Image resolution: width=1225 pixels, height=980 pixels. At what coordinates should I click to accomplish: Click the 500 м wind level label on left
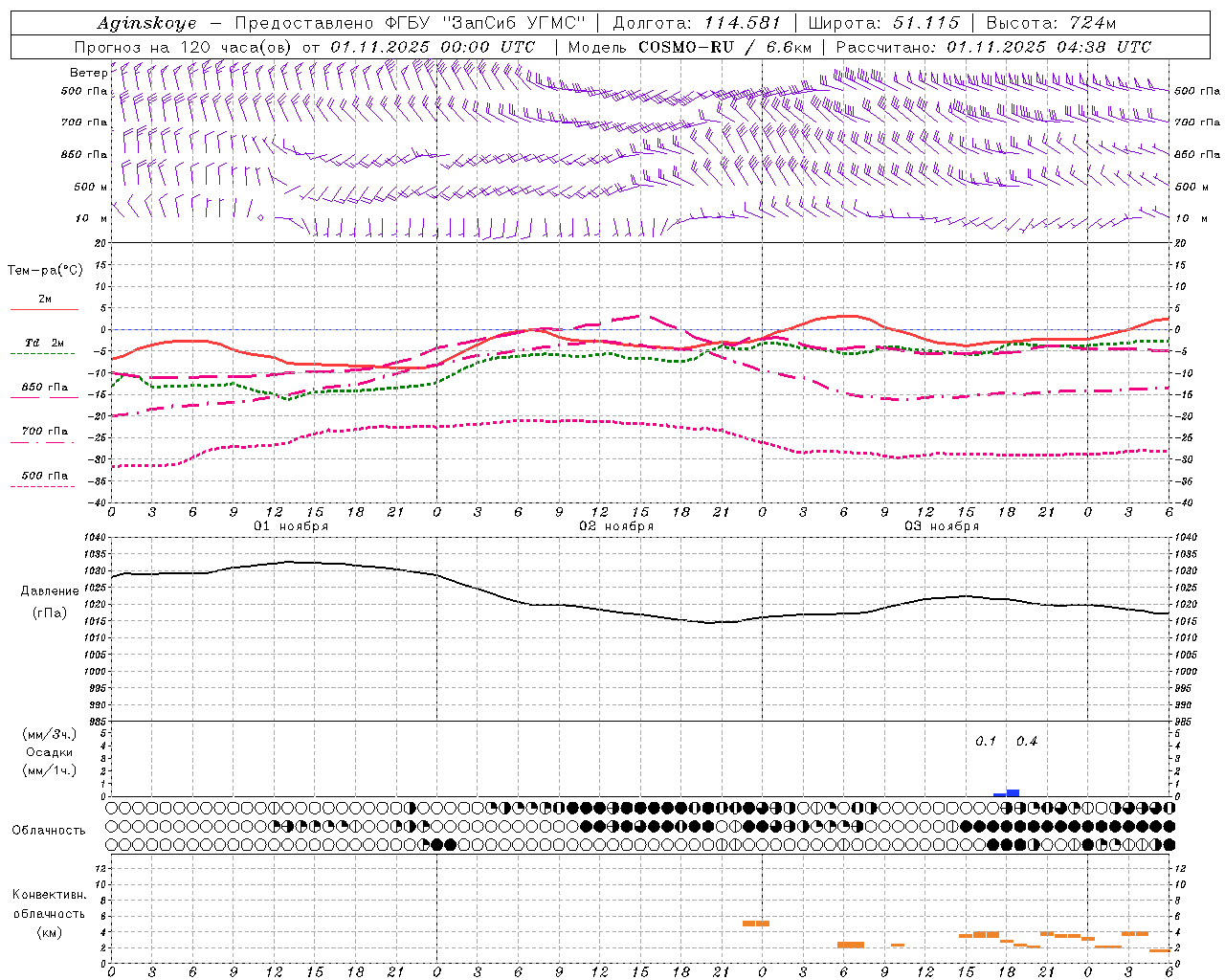(x=91, y=188)
